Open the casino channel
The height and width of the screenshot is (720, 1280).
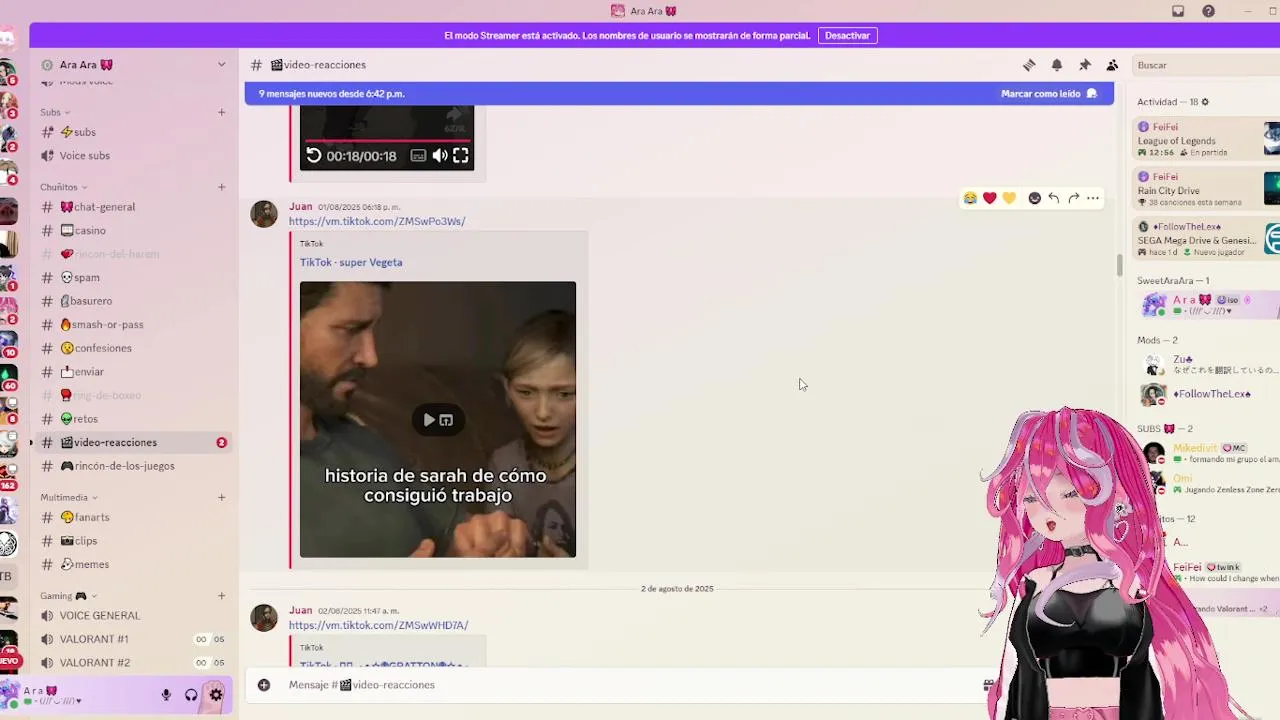tap(134, 230)
